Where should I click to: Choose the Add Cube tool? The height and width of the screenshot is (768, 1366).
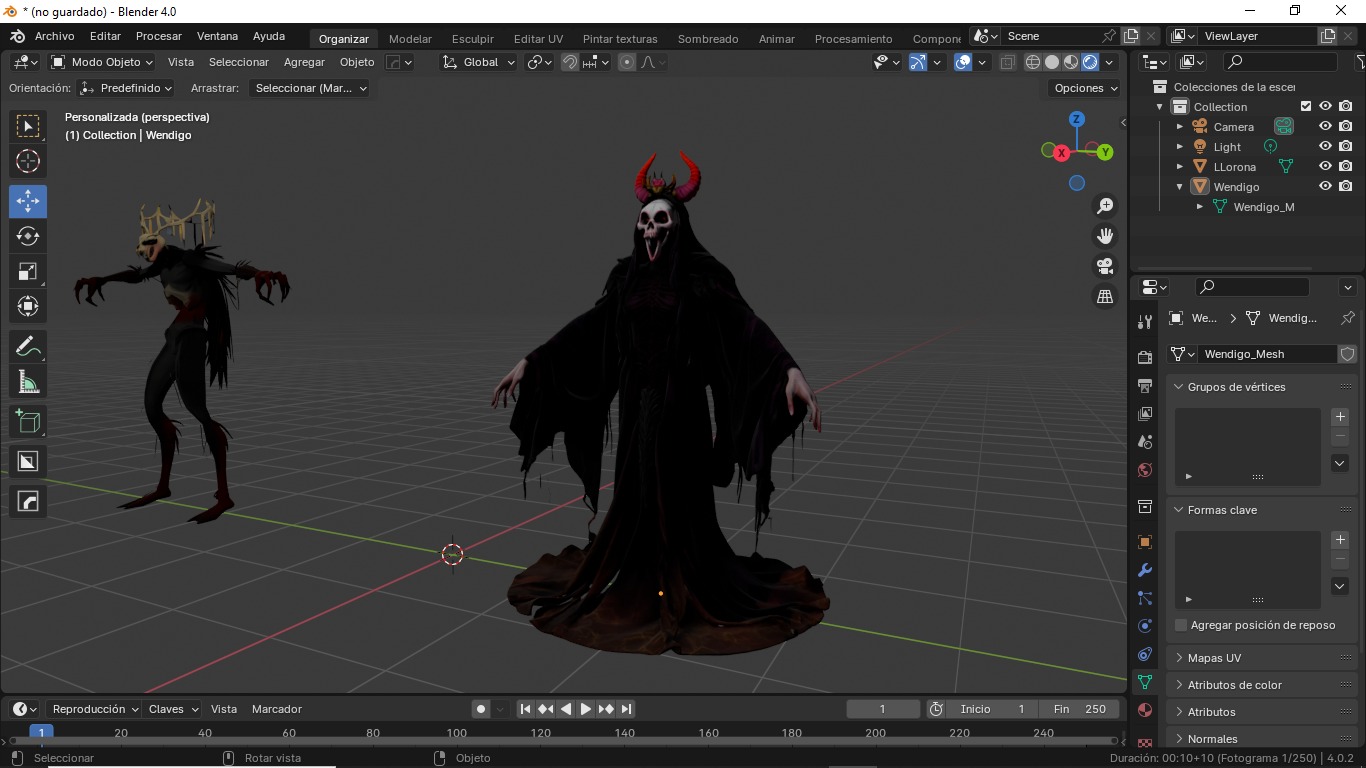[28, 421]
